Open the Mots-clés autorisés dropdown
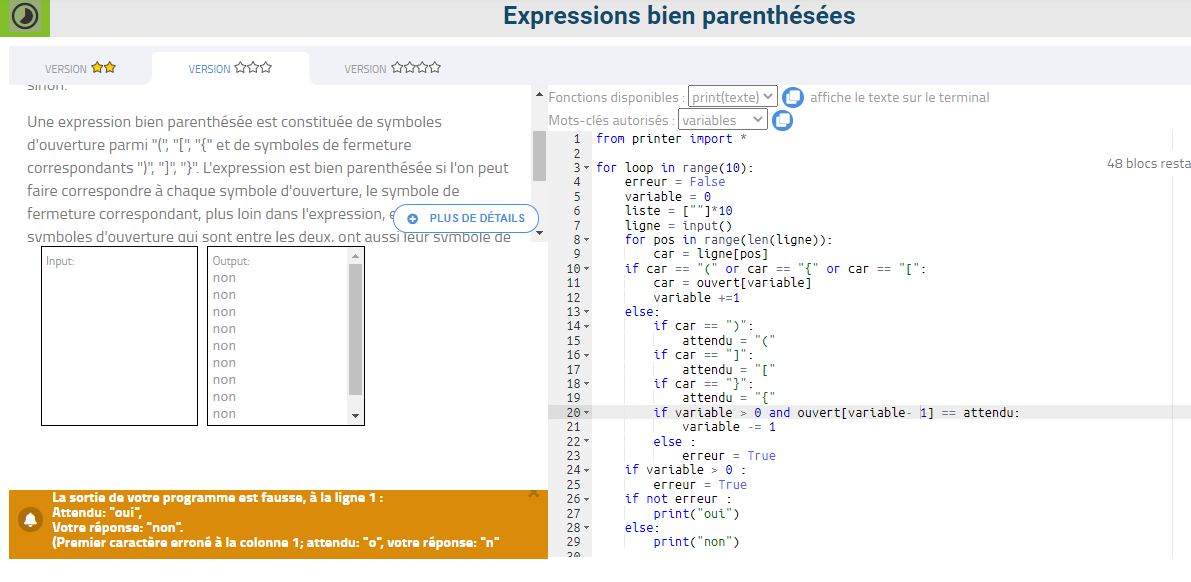Screen dimensions: 1191x582 [722, 120]
